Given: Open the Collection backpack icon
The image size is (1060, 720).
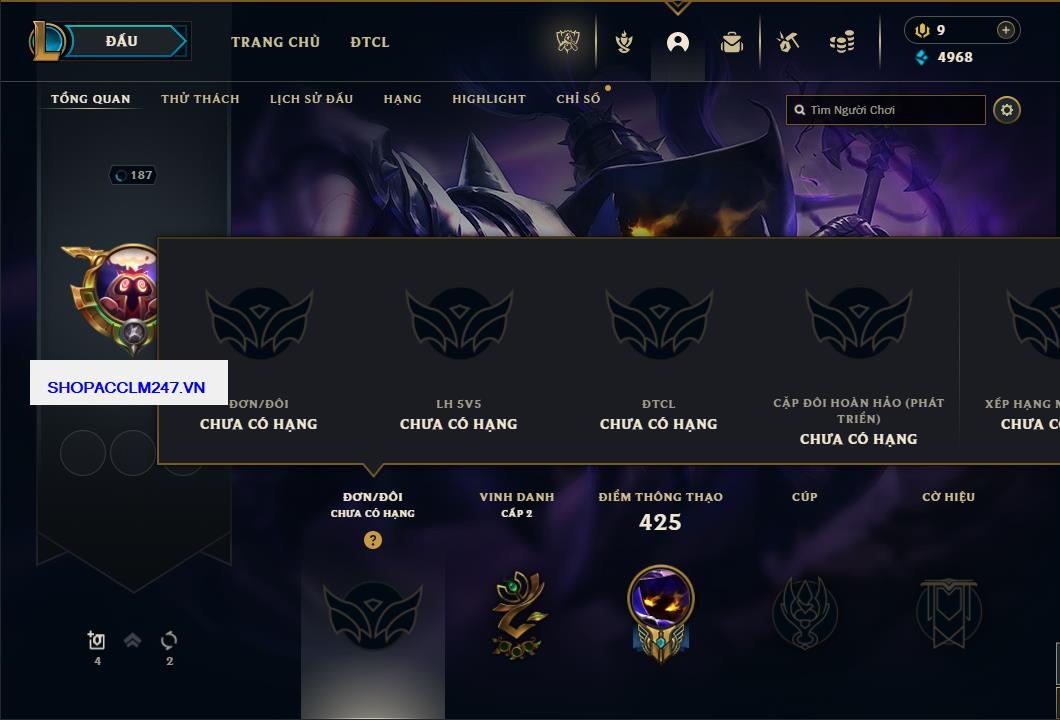Looking at the screenshot, I should (x=731, y=43).
